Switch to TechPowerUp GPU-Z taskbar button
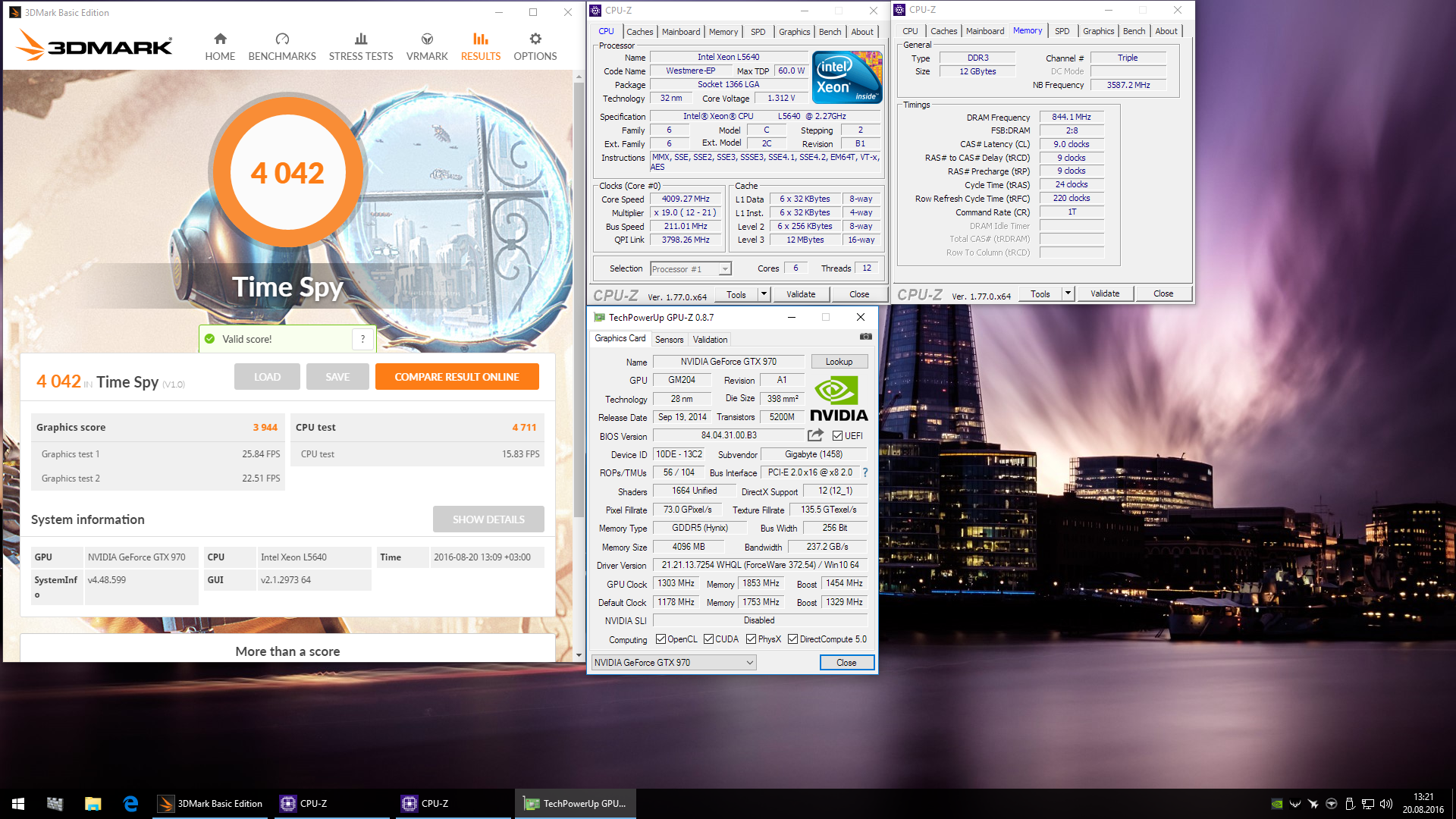This screenshot has height=819, width=1456. pyautogui.click(x=576, y=804)
